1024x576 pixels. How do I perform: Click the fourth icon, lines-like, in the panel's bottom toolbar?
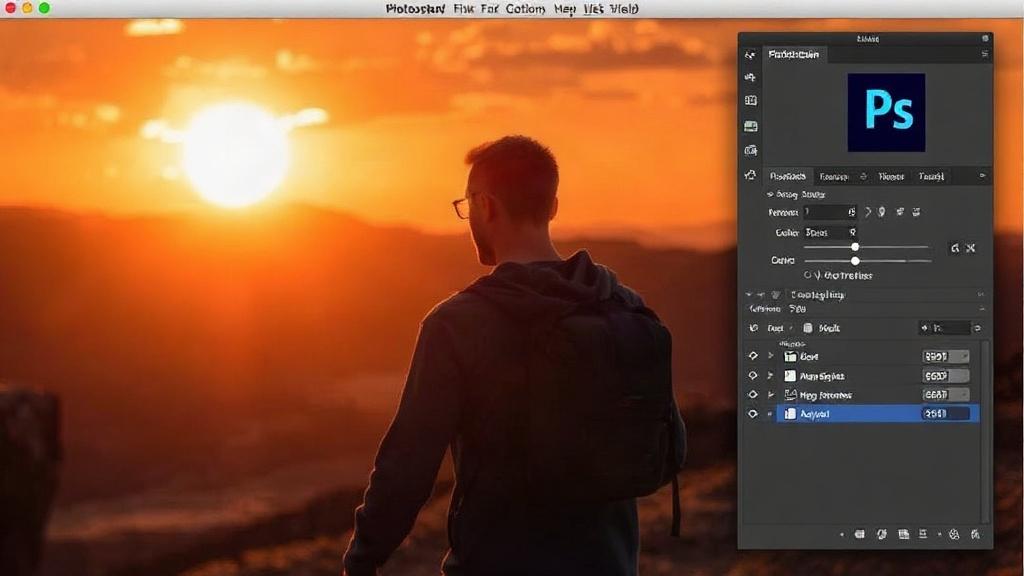(x=923, y=534)
